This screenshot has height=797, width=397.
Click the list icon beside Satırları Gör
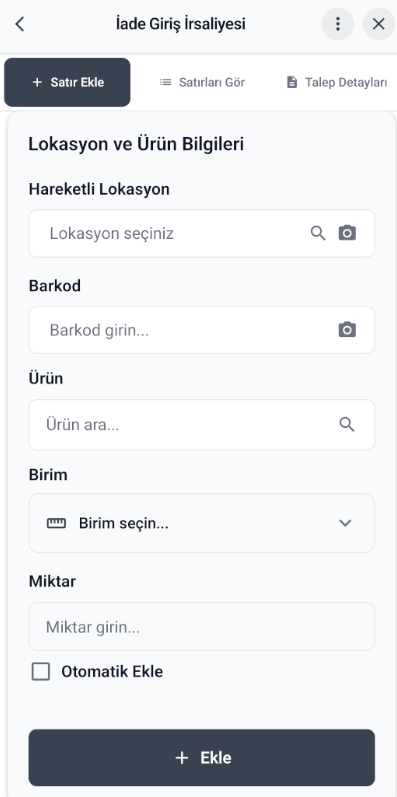coord(166,82)
